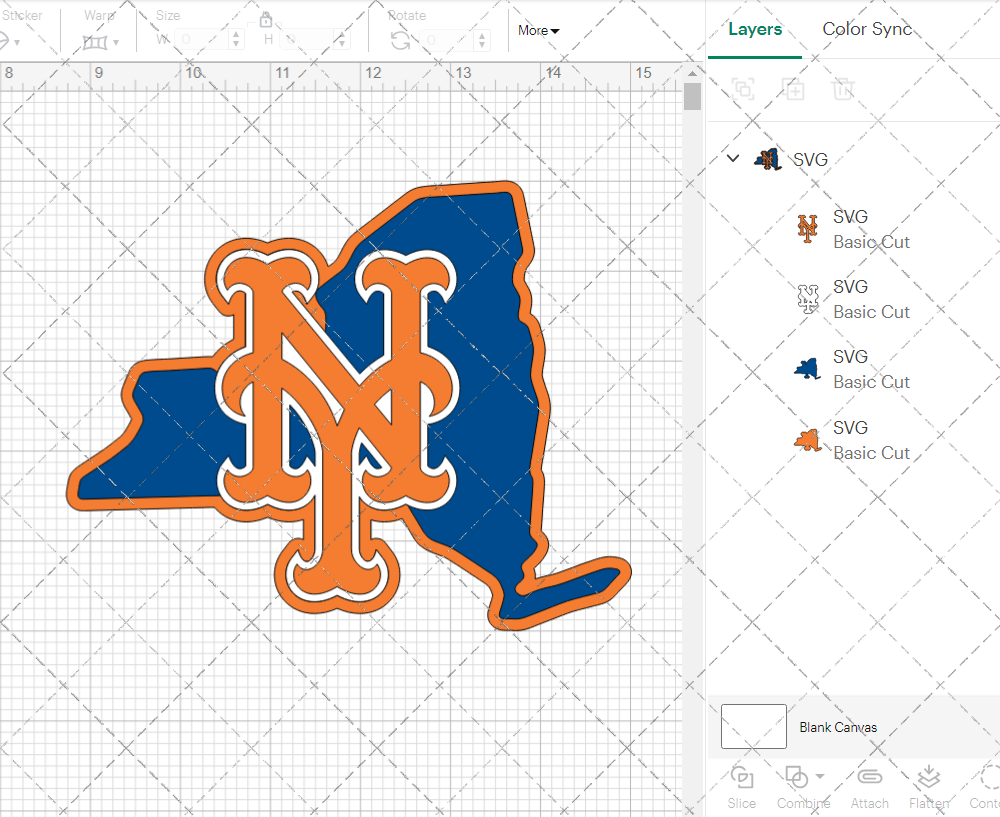Viewport: 1000px width, 817px height.
Task: Click the canvas vertical scrollbar up arrow
Action: tap(692, 74)
